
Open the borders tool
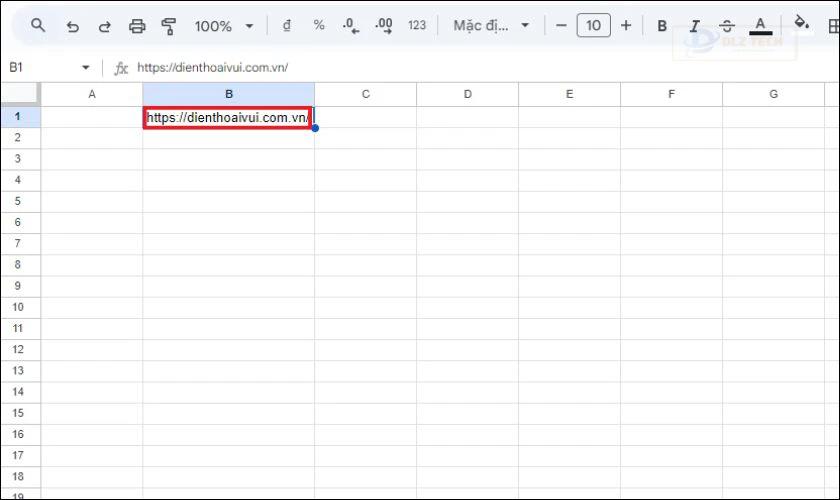pos(834,26)
